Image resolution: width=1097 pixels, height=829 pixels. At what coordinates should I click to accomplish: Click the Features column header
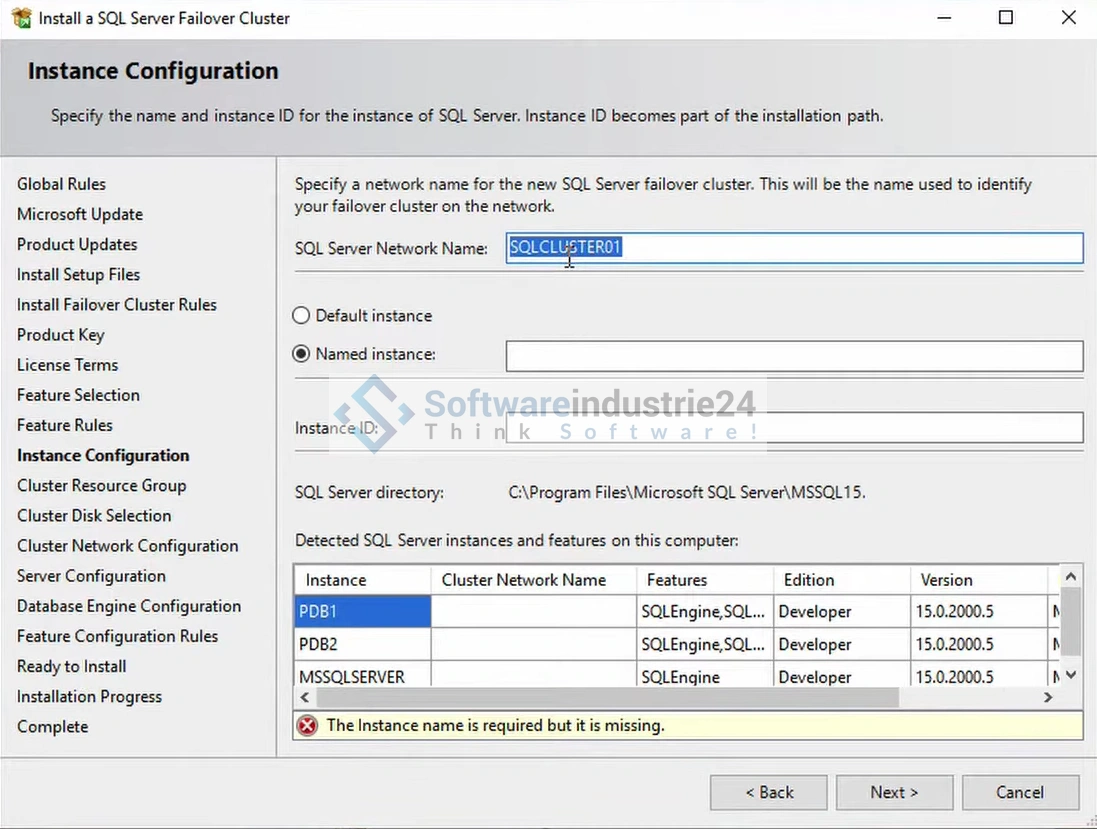704,580
